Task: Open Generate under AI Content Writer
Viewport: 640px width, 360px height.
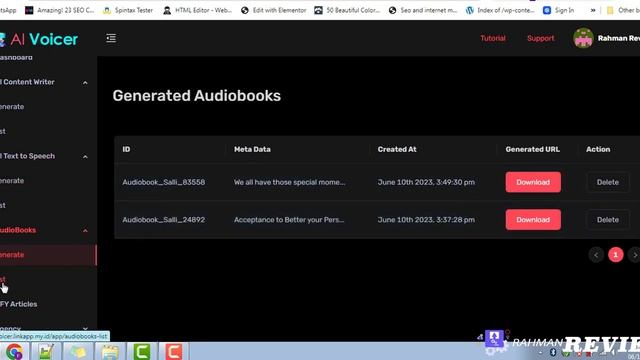Action: point(12,107)
